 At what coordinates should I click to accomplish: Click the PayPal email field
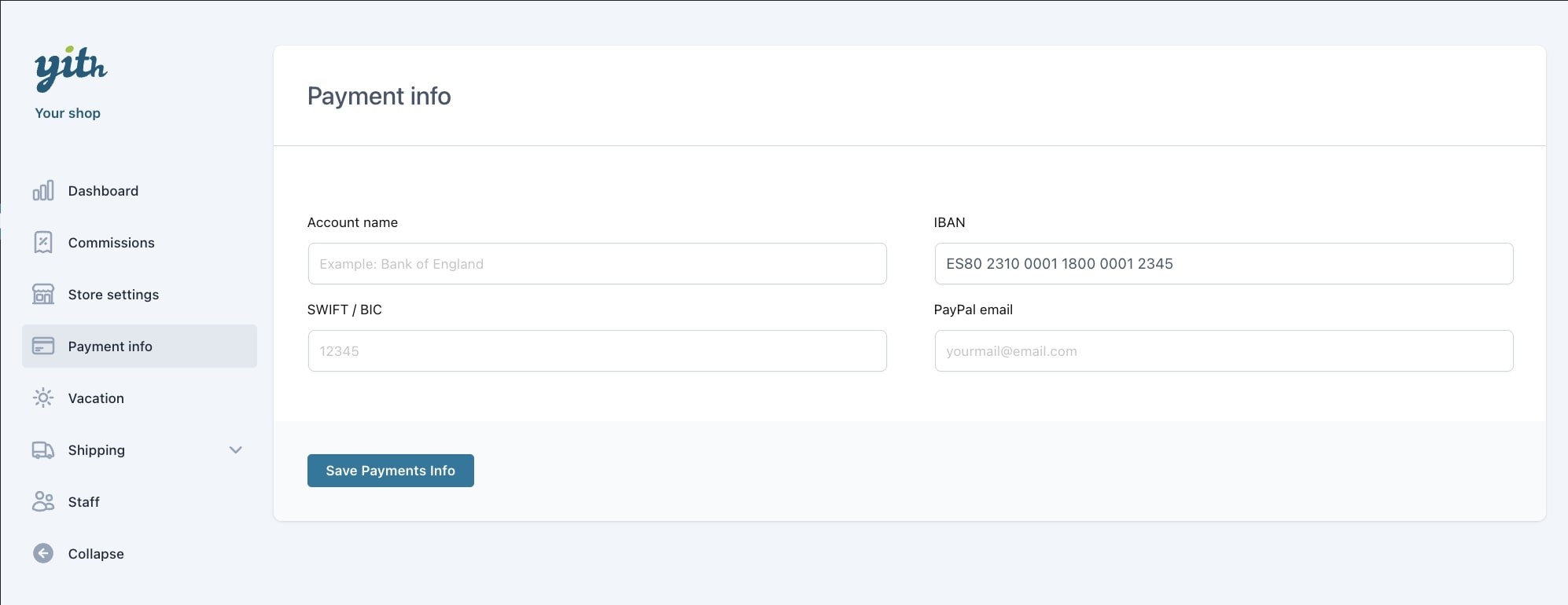click(x=1223, y=351)
